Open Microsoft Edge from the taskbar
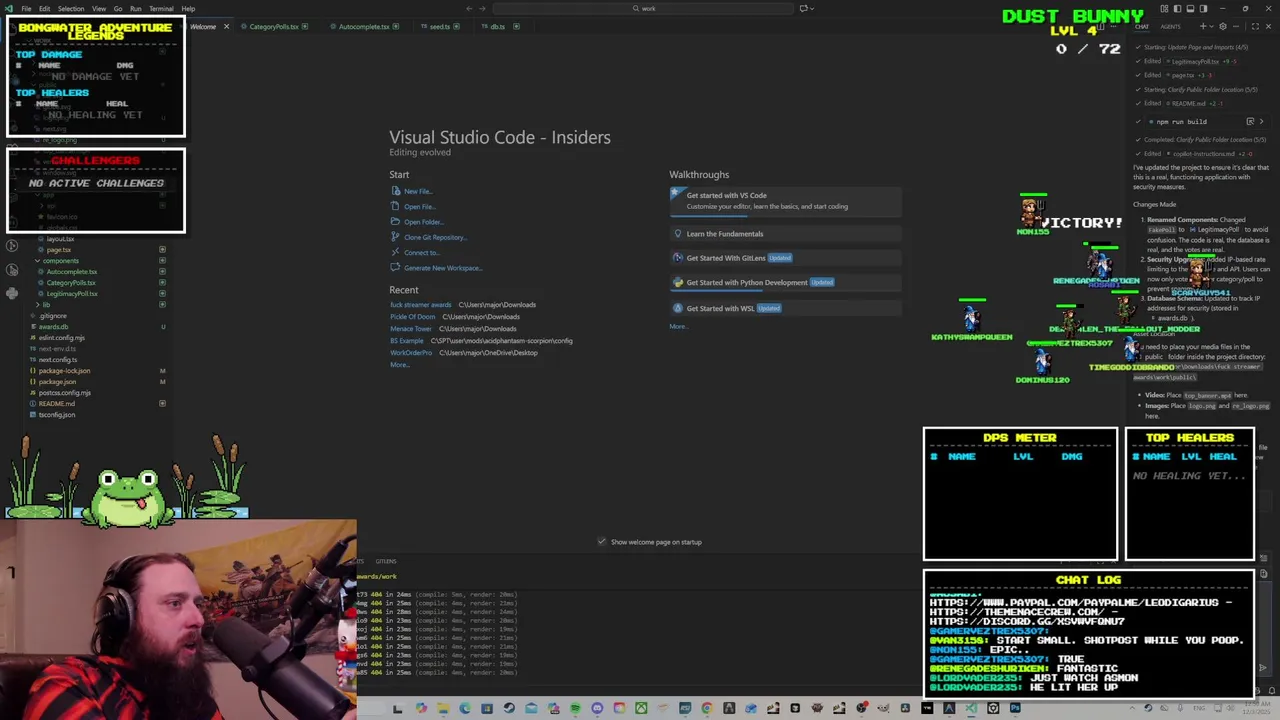 pyautogui.click(x=465, y=709)
